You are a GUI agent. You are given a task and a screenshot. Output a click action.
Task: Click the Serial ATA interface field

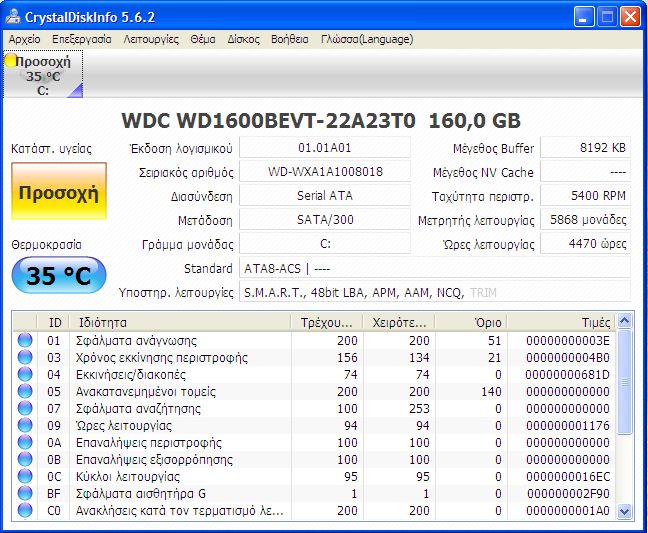(x=325, y=196)
